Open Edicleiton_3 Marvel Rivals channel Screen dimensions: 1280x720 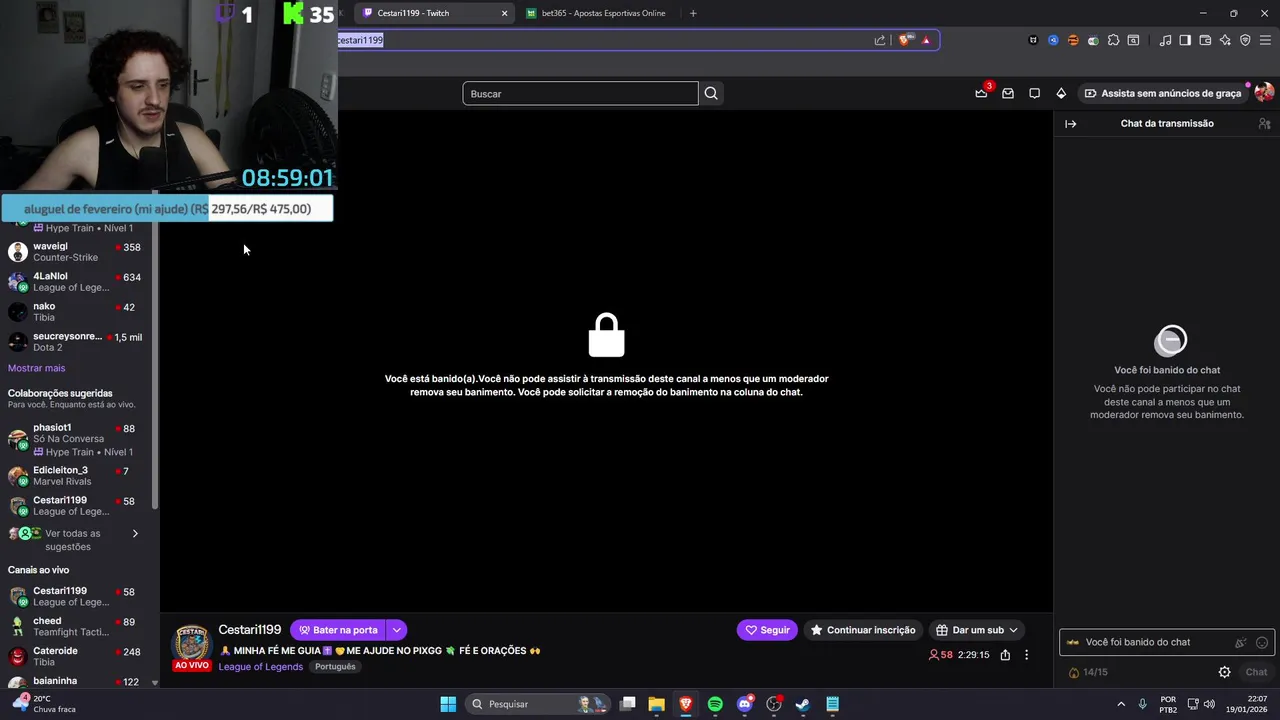pyautogui.click(x=77, y=476)
